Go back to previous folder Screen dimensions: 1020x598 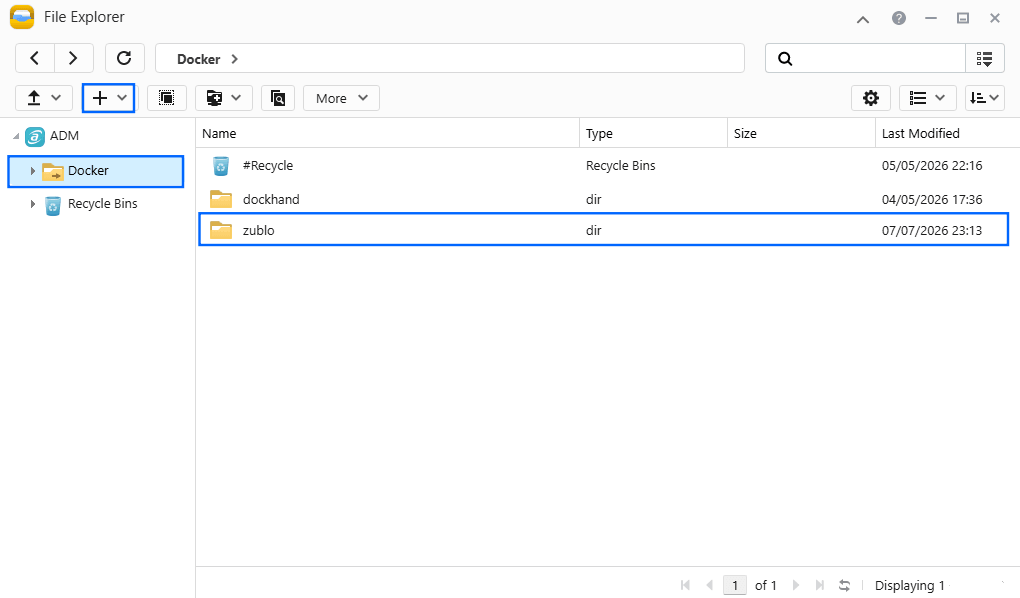[x=35, y=59]
